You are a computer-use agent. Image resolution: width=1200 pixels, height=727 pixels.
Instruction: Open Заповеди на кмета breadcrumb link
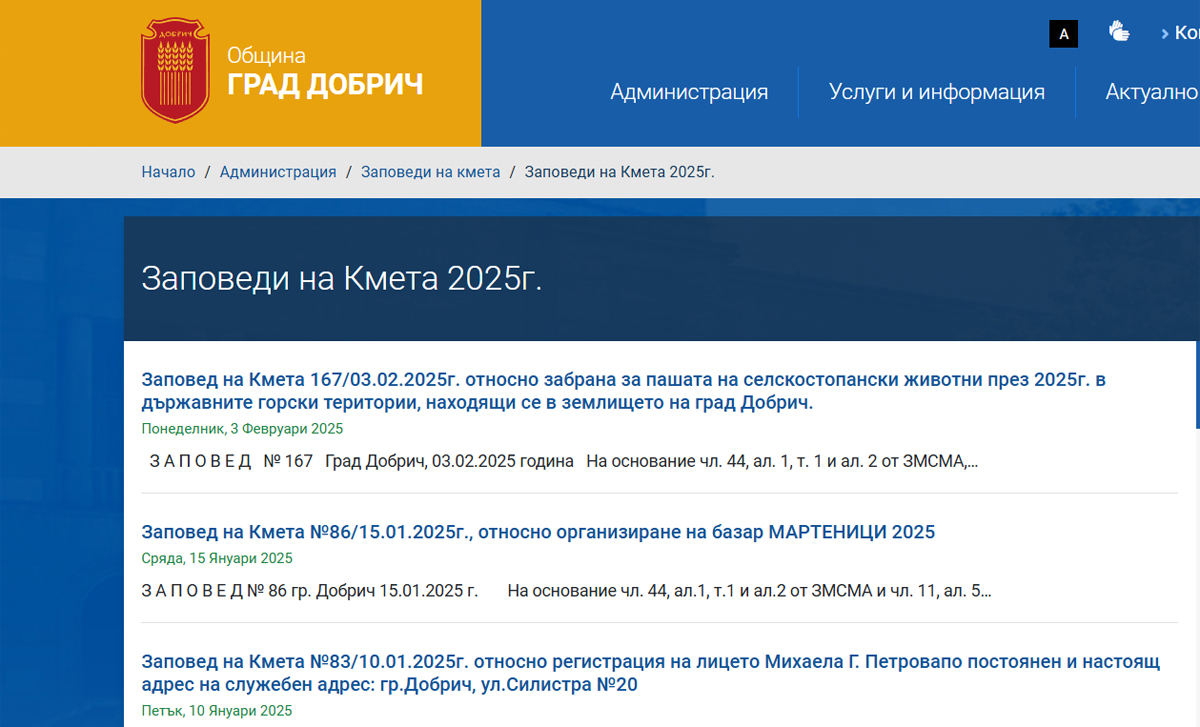(x=430, y=172)
